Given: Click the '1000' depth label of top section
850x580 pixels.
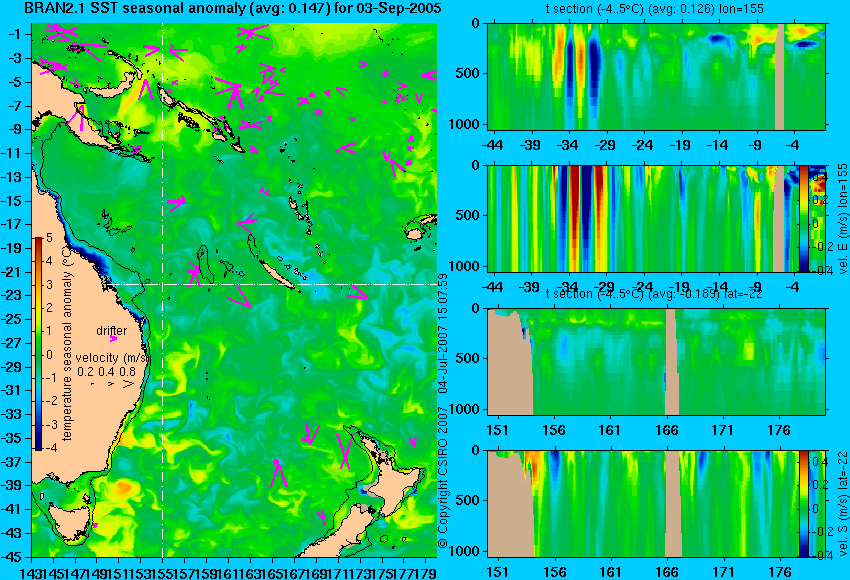Looking at the screenshot, I should pyautogui.click(x=465, y=124).
